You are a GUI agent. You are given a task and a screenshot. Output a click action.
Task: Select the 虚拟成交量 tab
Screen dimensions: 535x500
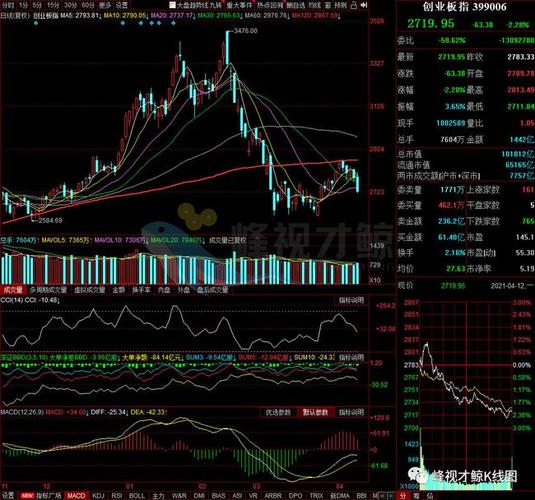pyautogui.click(x=90, y=290)
